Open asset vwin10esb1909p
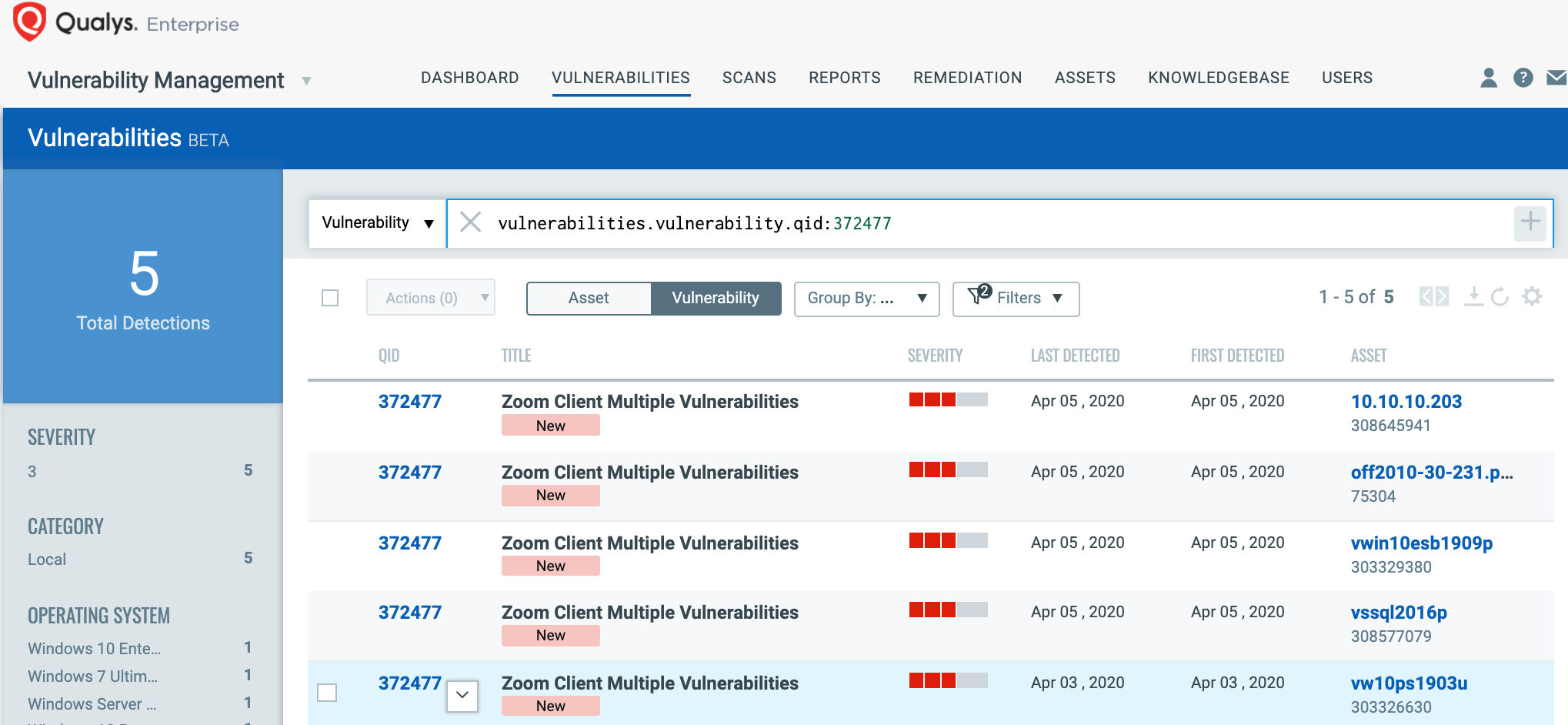1568x725 pixels. [x=1422, y=543]
